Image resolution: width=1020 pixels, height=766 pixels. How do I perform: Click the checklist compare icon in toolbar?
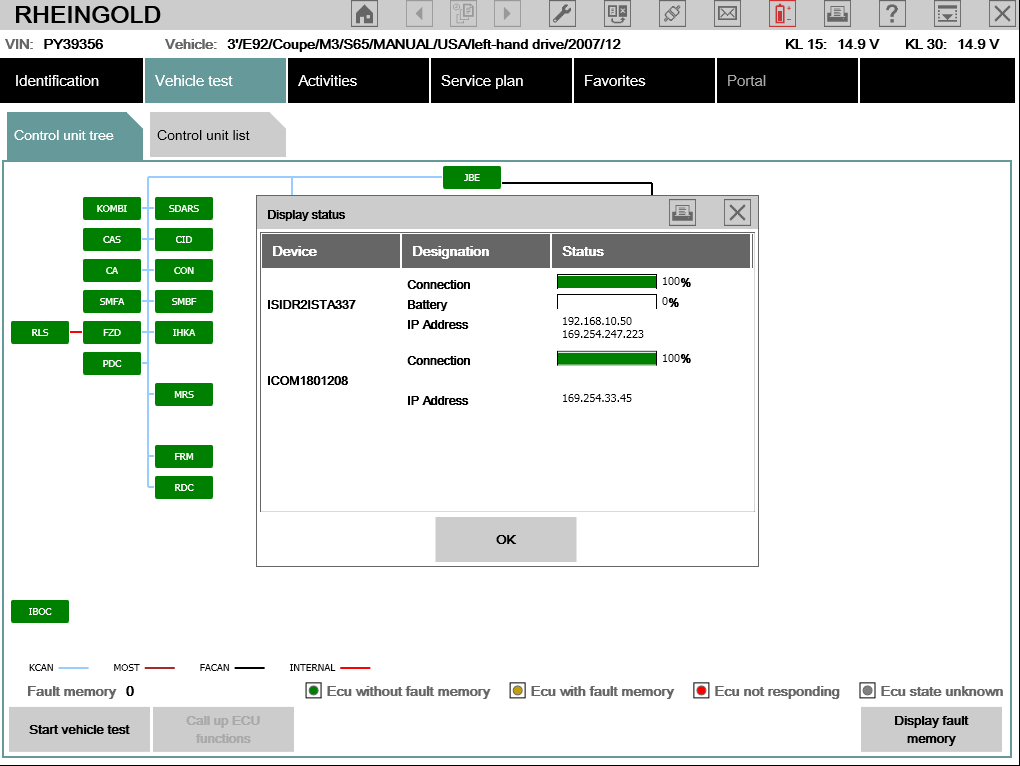[x=618, y=14]
